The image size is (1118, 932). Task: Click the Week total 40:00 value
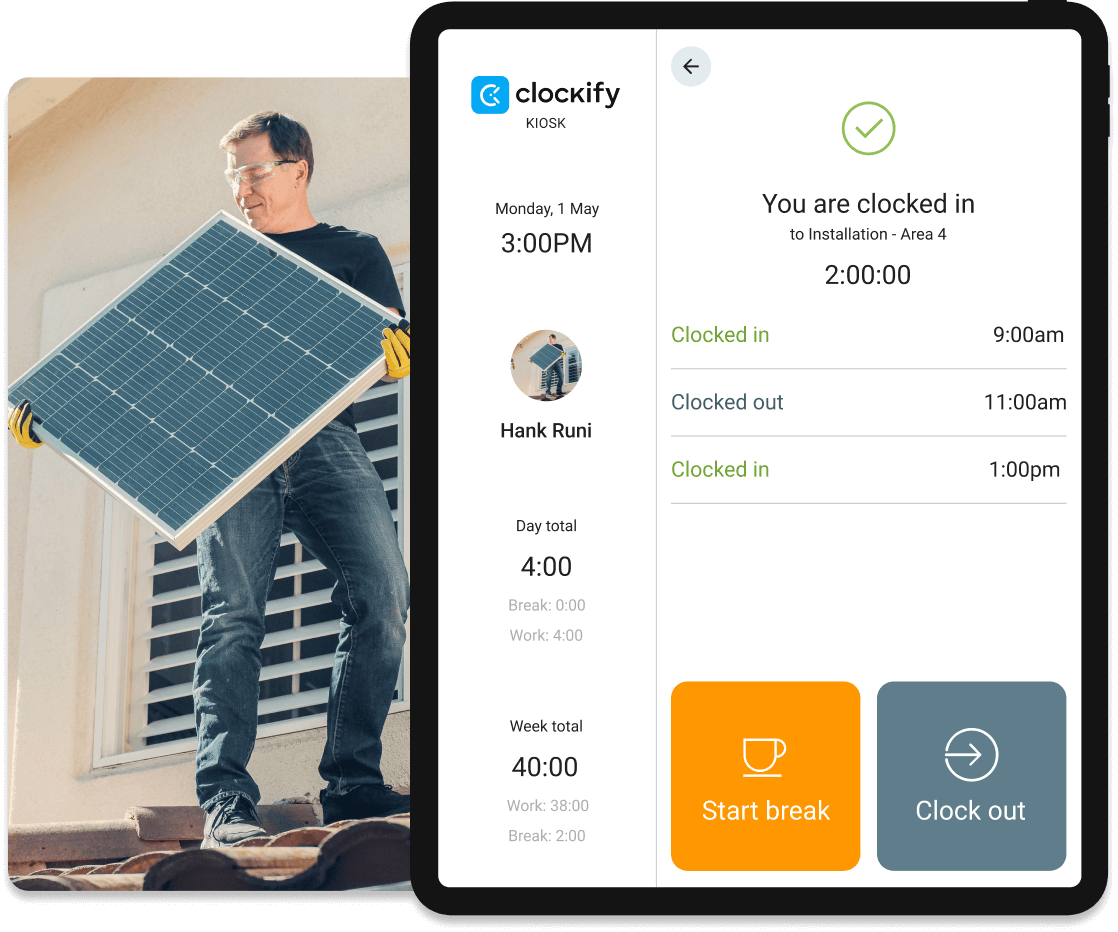coord(545,767)
